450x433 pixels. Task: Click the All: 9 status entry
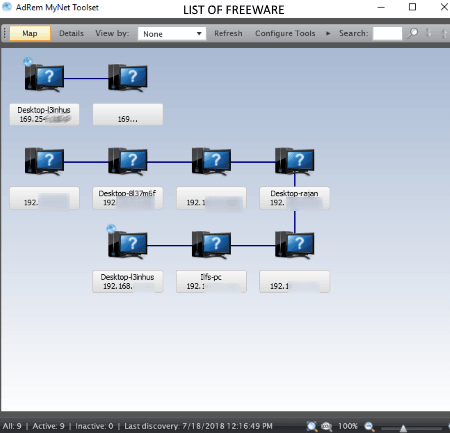coord(12,426)
